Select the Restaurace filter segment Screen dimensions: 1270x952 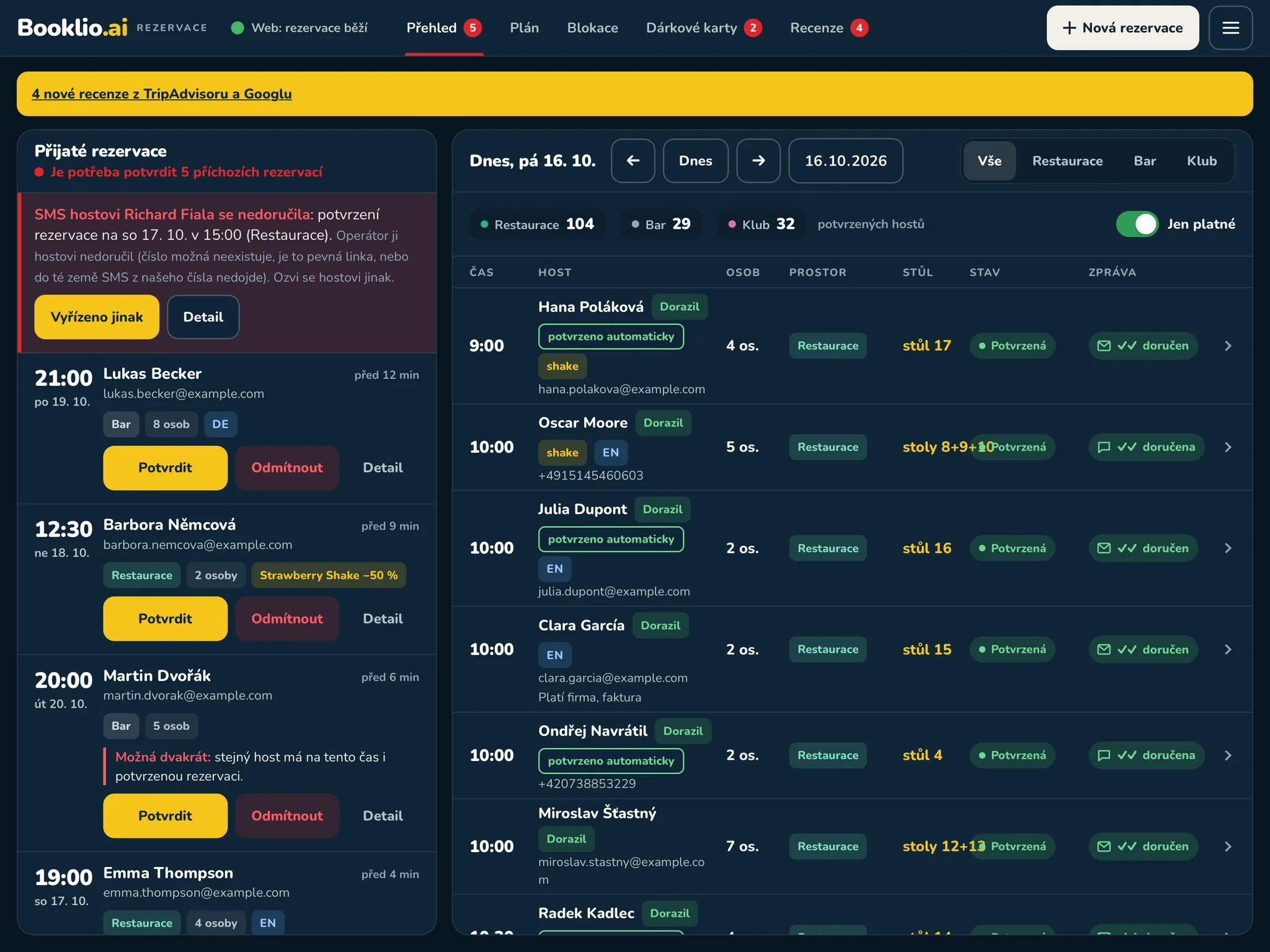1067,161
